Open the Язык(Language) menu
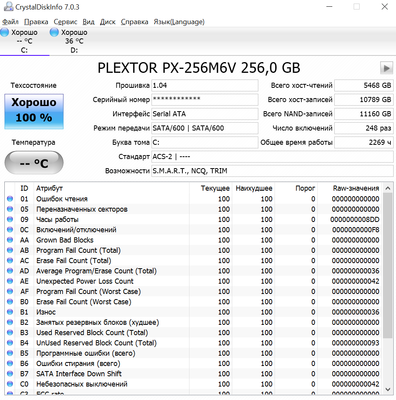396x400 pixels. point(179,22)
